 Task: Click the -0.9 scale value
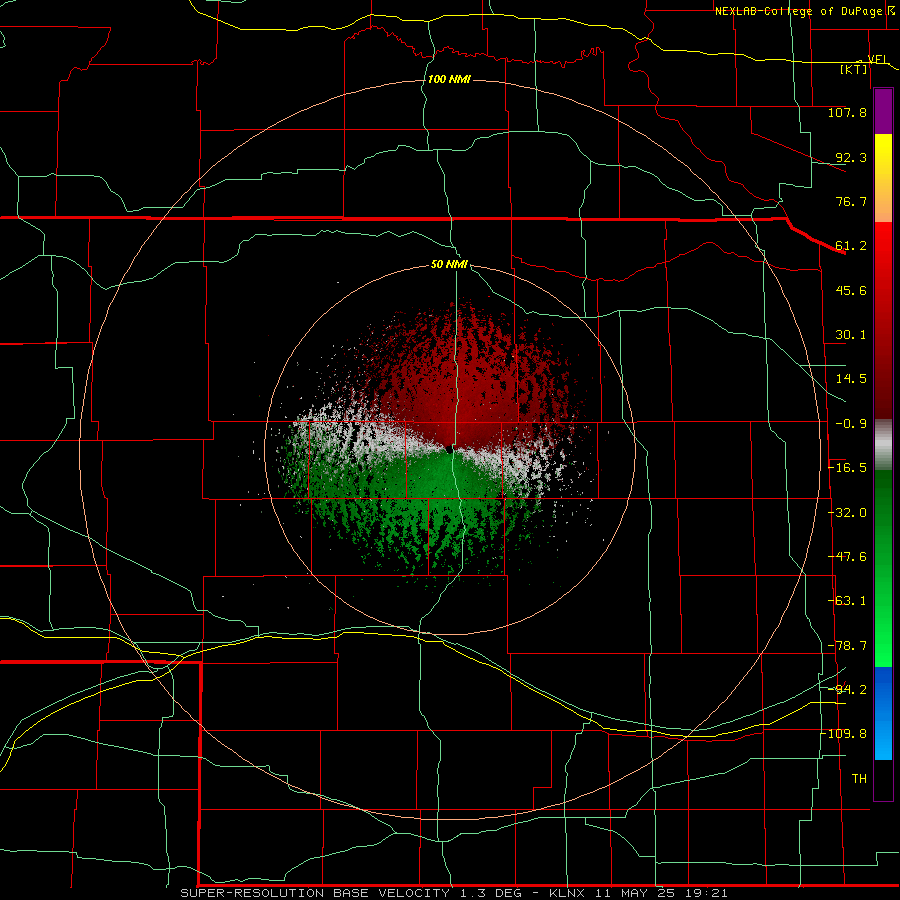click(851, 424)
